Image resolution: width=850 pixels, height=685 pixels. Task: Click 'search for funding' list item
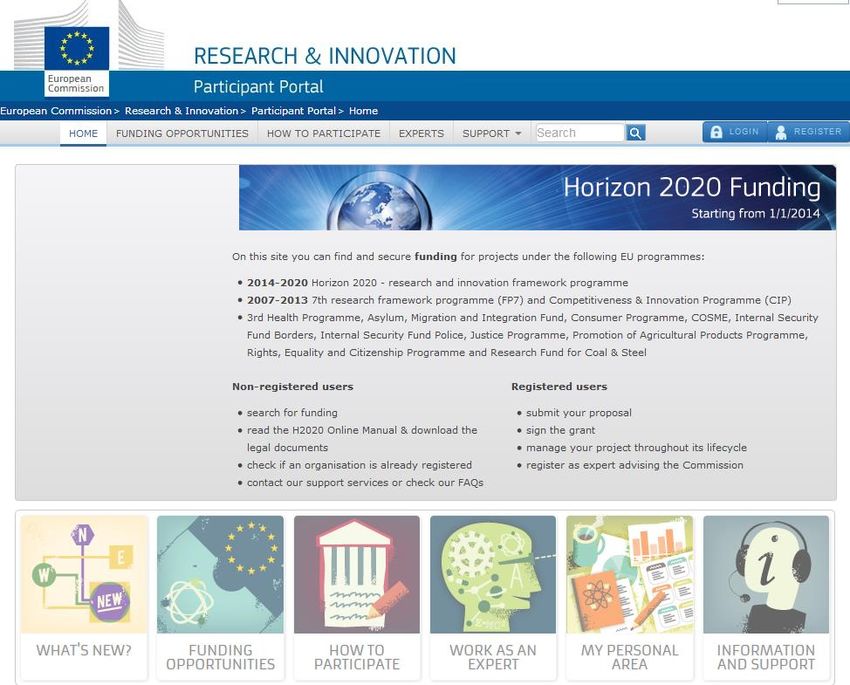(x=292, y=413)
